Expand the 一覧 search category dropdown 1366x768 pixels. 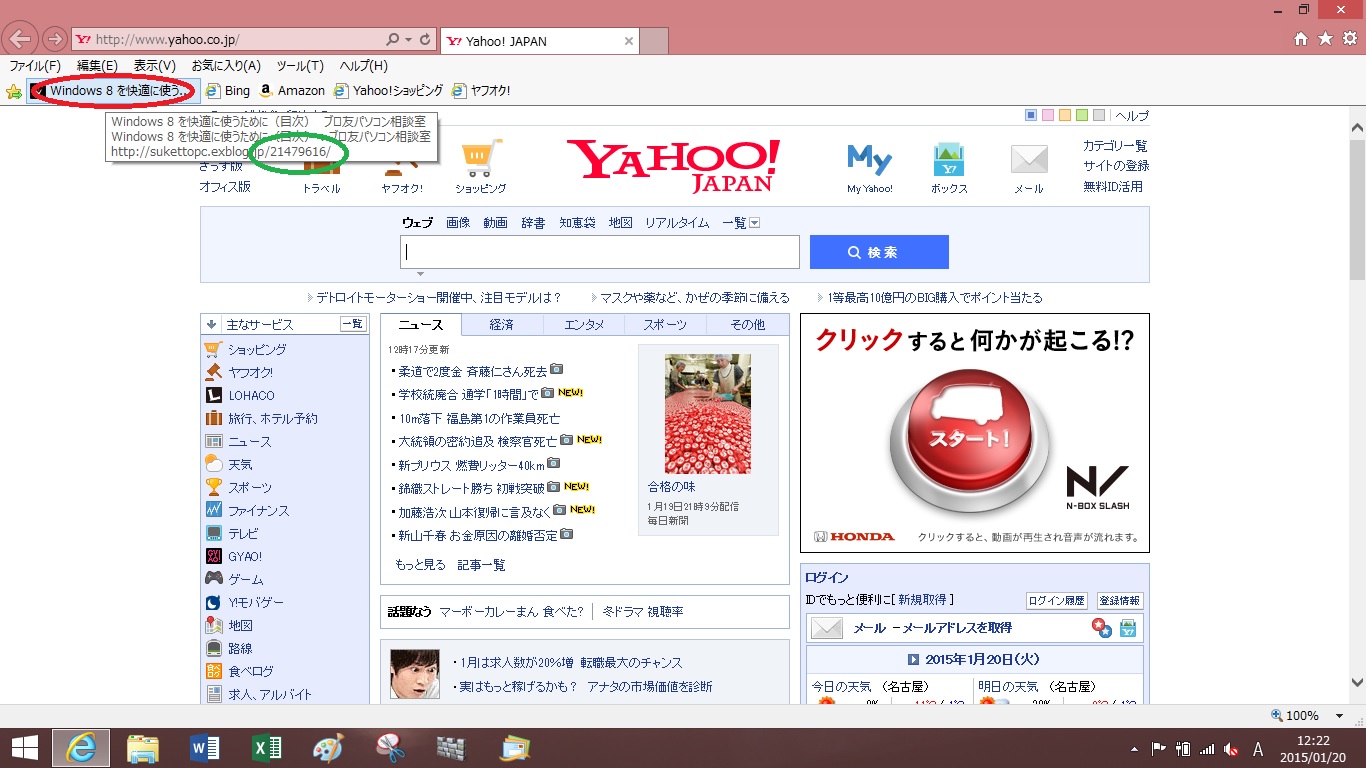[x=754, y=223]
